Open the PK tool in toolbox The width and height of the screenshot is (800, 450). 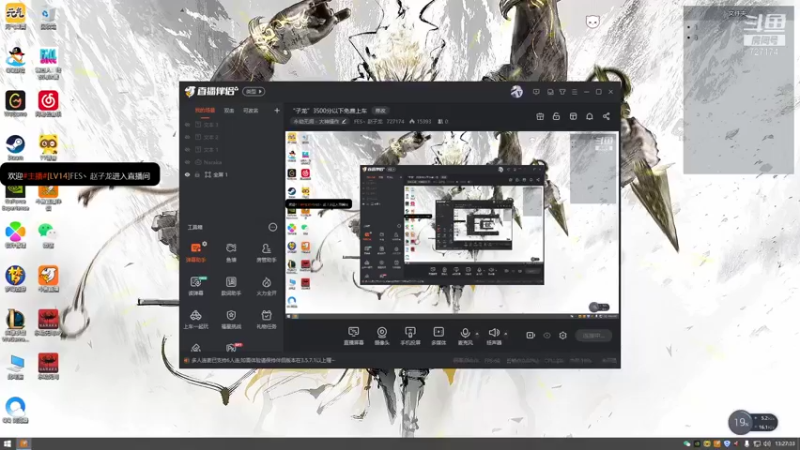point(232,347)
